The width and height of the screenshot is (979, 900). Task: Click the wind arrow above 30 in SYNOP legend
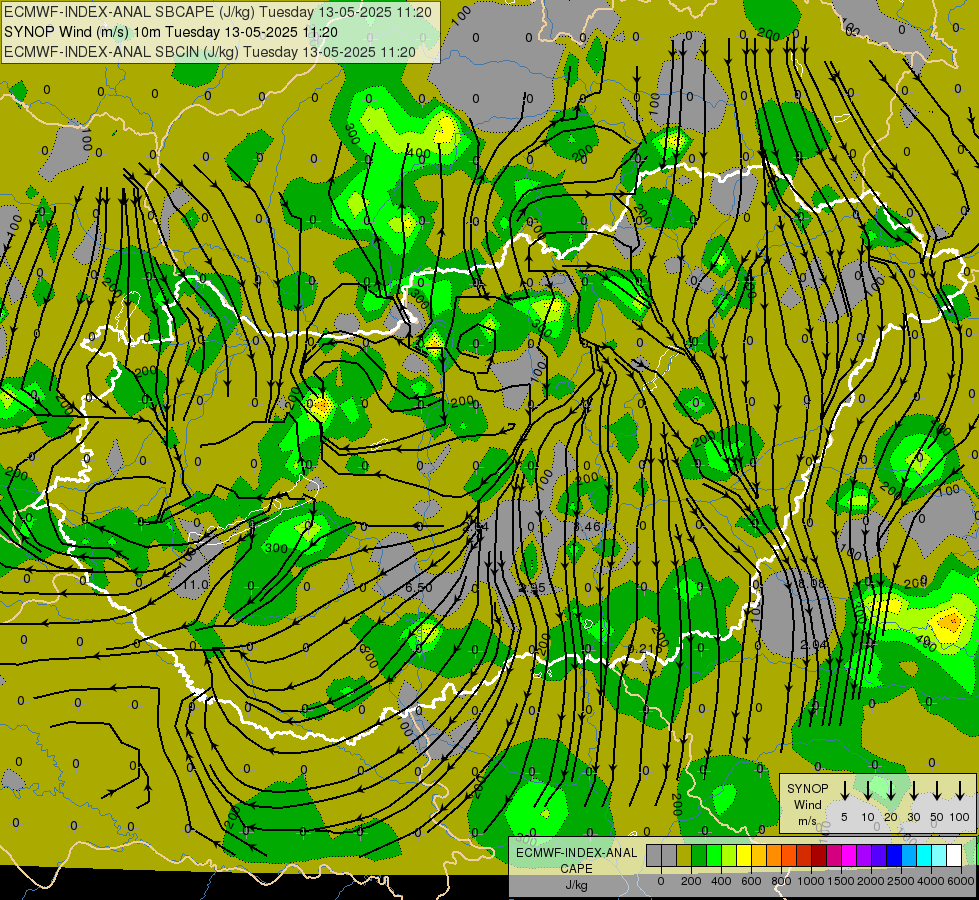(914, 790)
